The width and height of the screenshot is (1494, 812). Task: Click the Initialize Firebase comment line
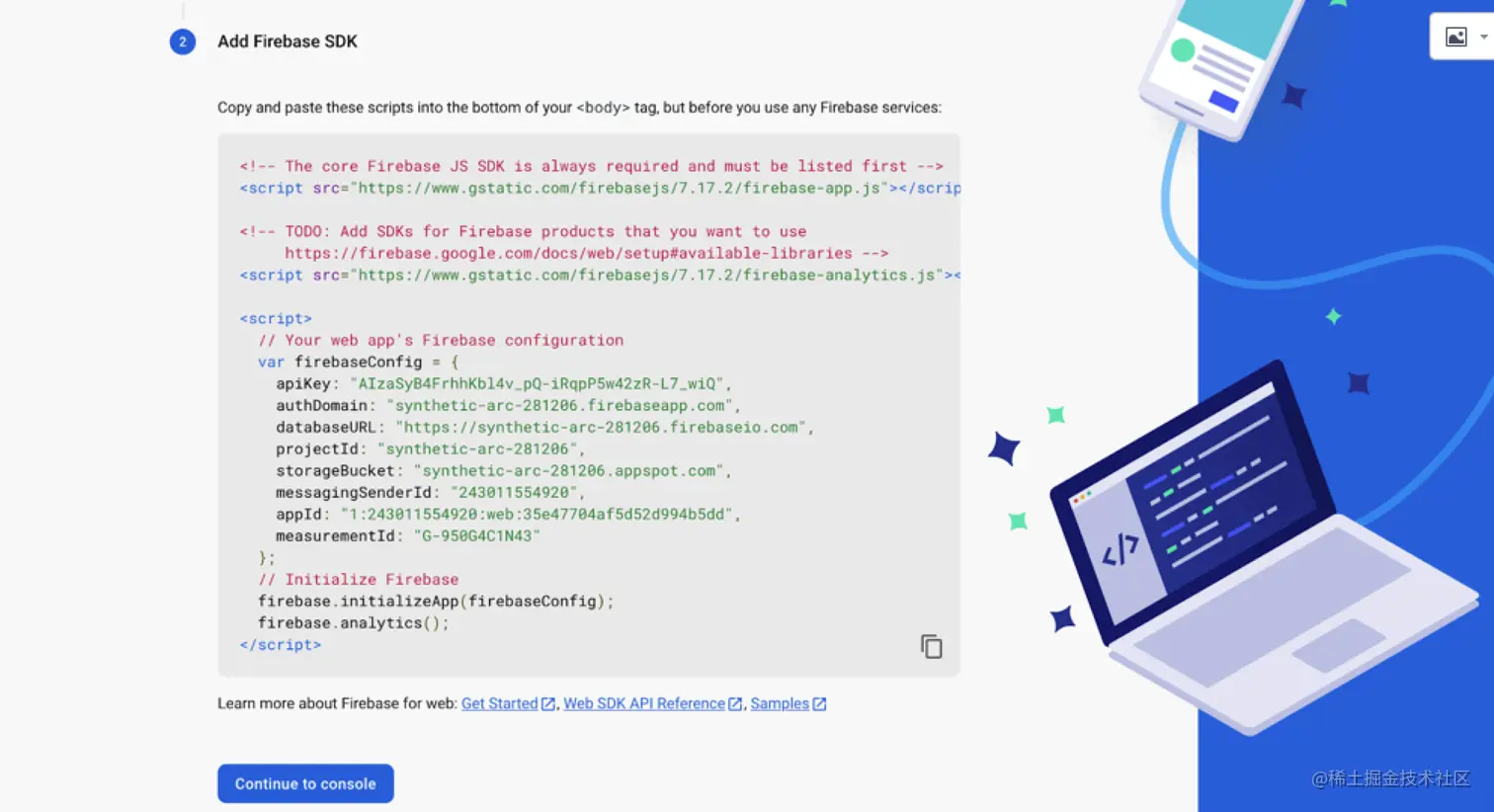[359, 579]
